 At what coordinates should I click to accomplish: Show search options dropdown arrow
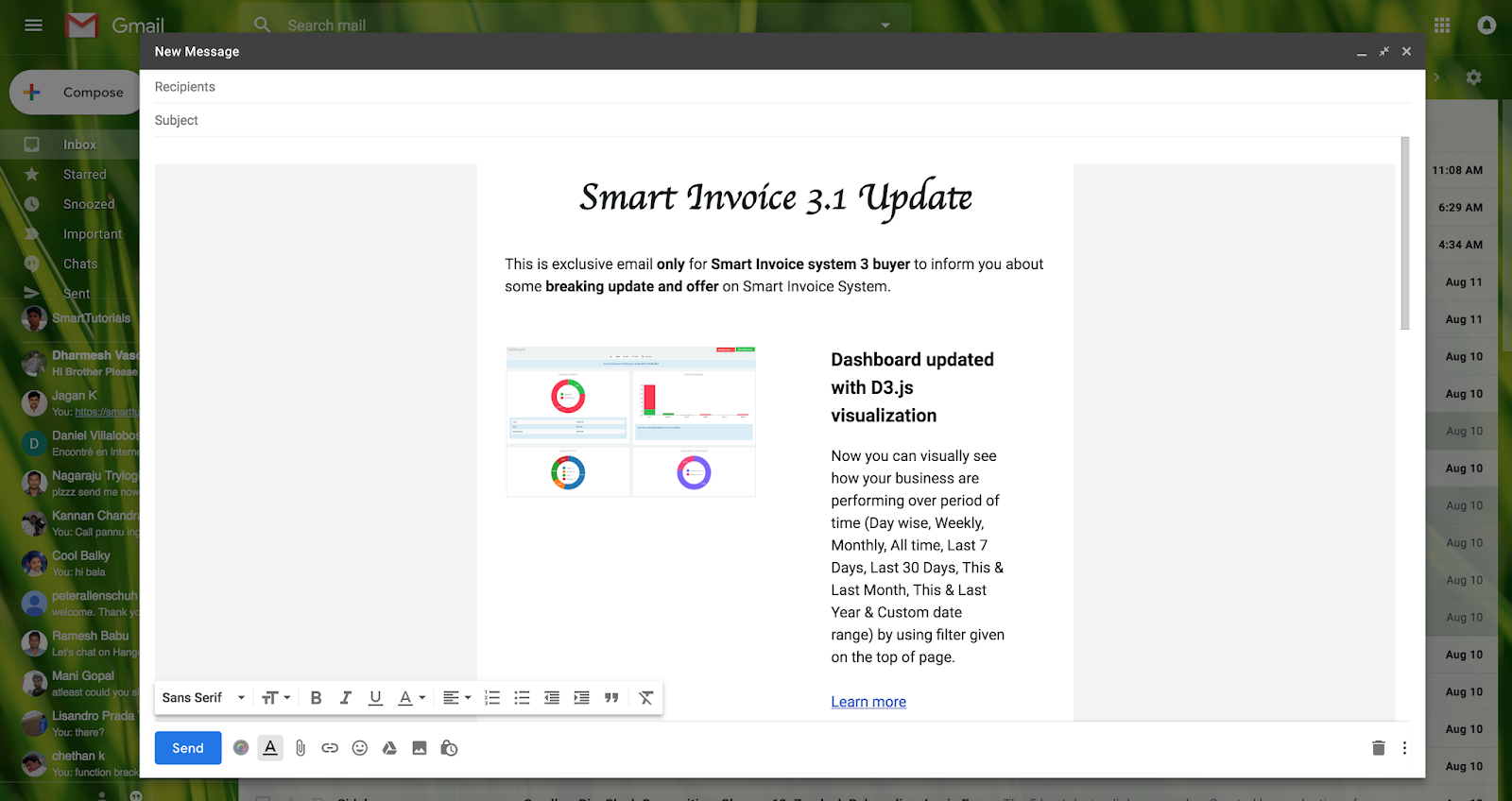(x=885, y=26)
